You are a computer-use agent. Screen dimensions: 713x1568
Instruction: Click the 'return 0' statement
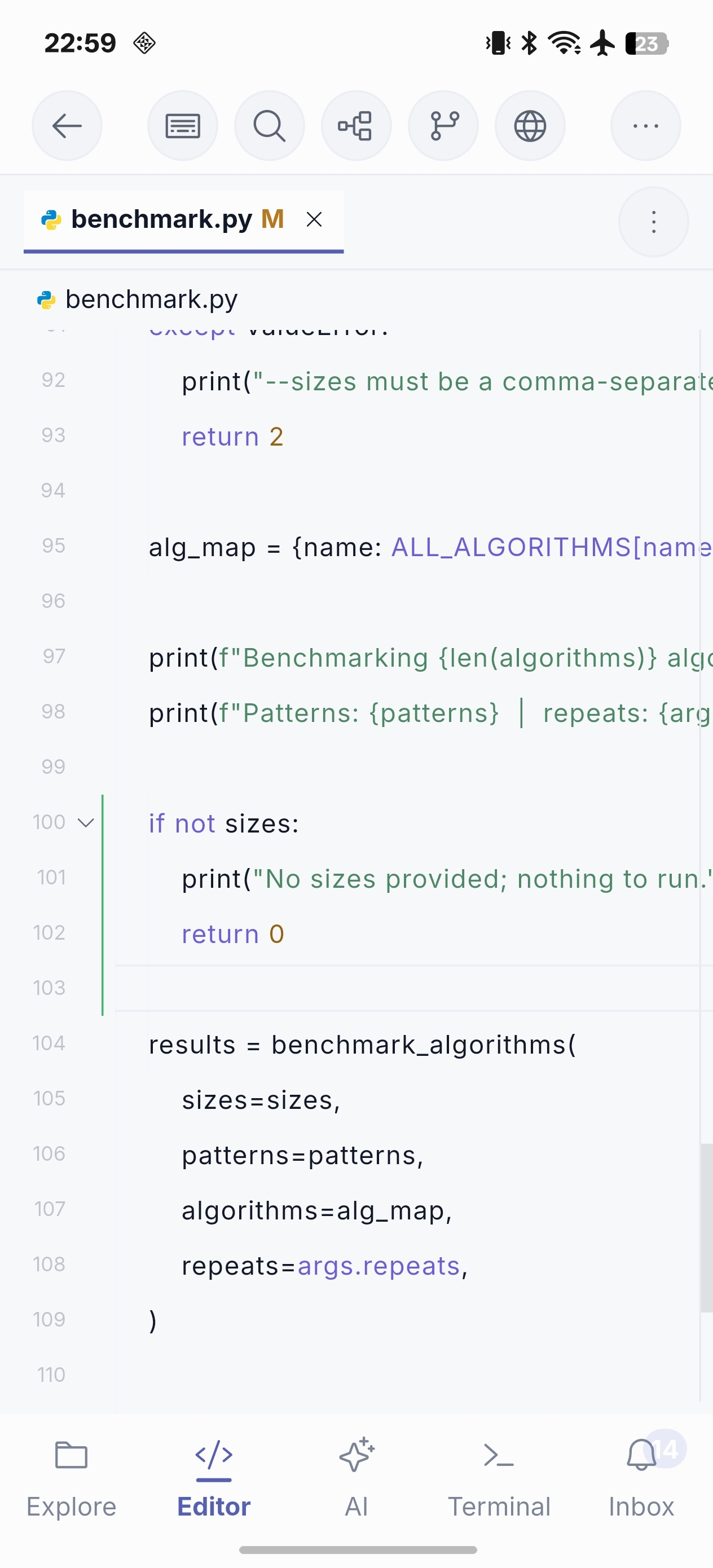pyautogui.click(x=233, y=935)
